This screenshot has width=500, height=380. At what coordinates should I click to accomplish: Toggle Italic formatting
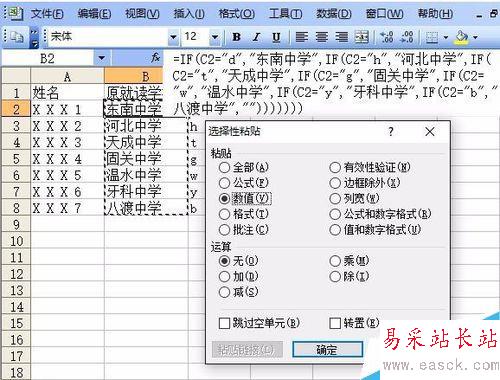point(256,37)
